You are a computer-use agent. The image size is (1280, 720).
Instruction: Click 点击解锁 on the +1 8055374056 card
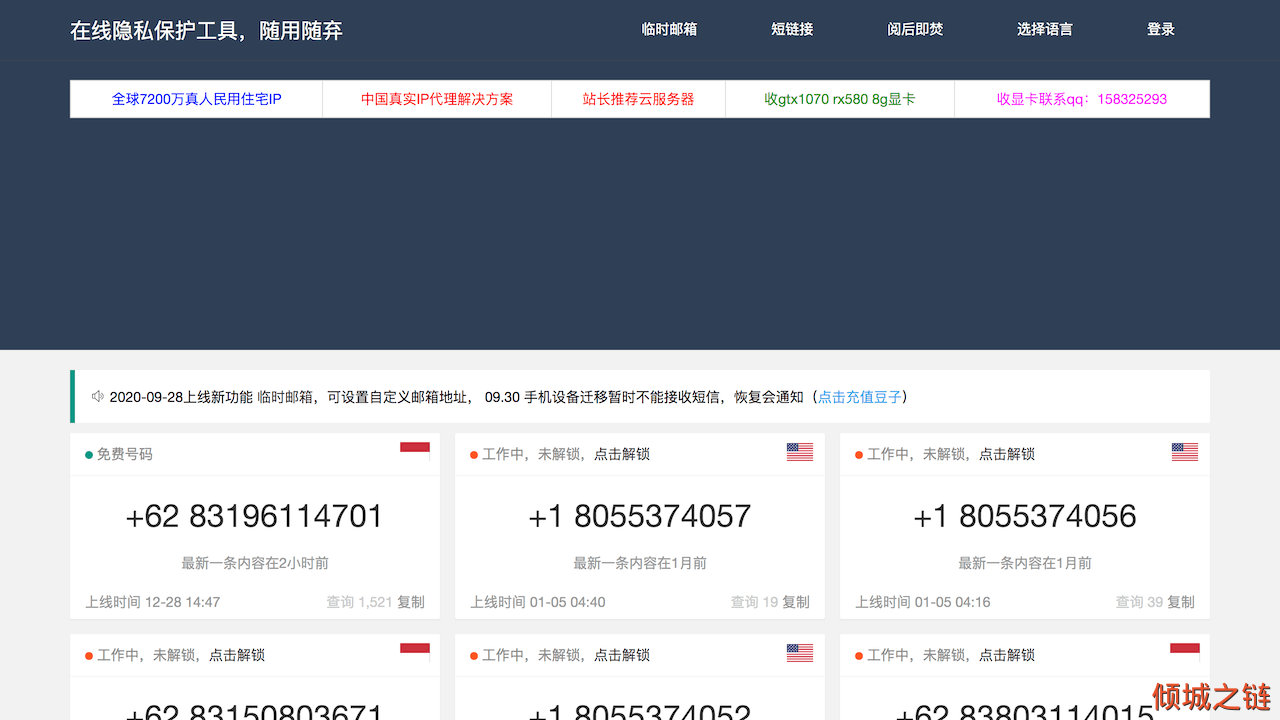(x=1007, y=454)
